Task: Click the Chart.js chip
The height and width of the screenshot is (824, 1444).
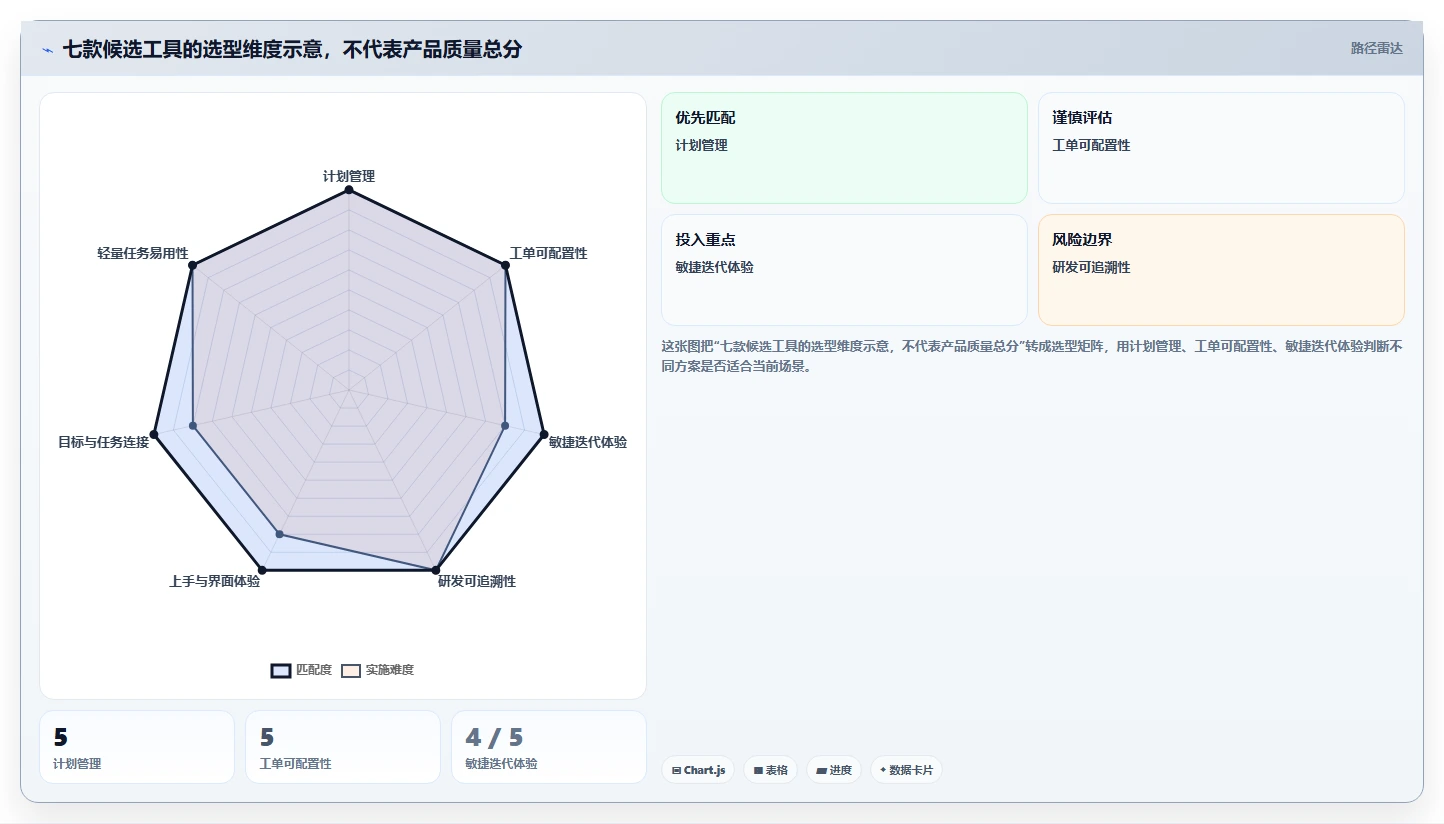Action: 698,770
